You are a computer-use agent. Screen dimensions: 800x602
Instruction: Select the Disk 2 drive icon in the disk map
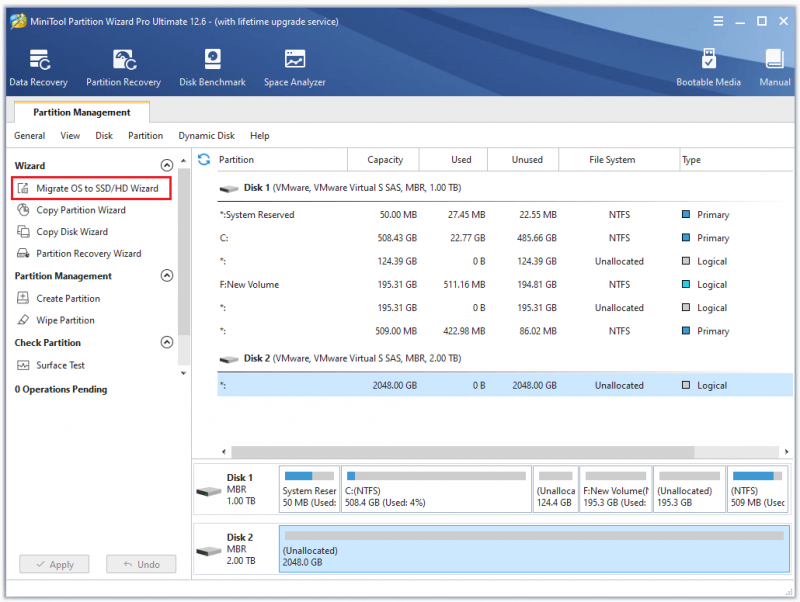coord(209,551)
